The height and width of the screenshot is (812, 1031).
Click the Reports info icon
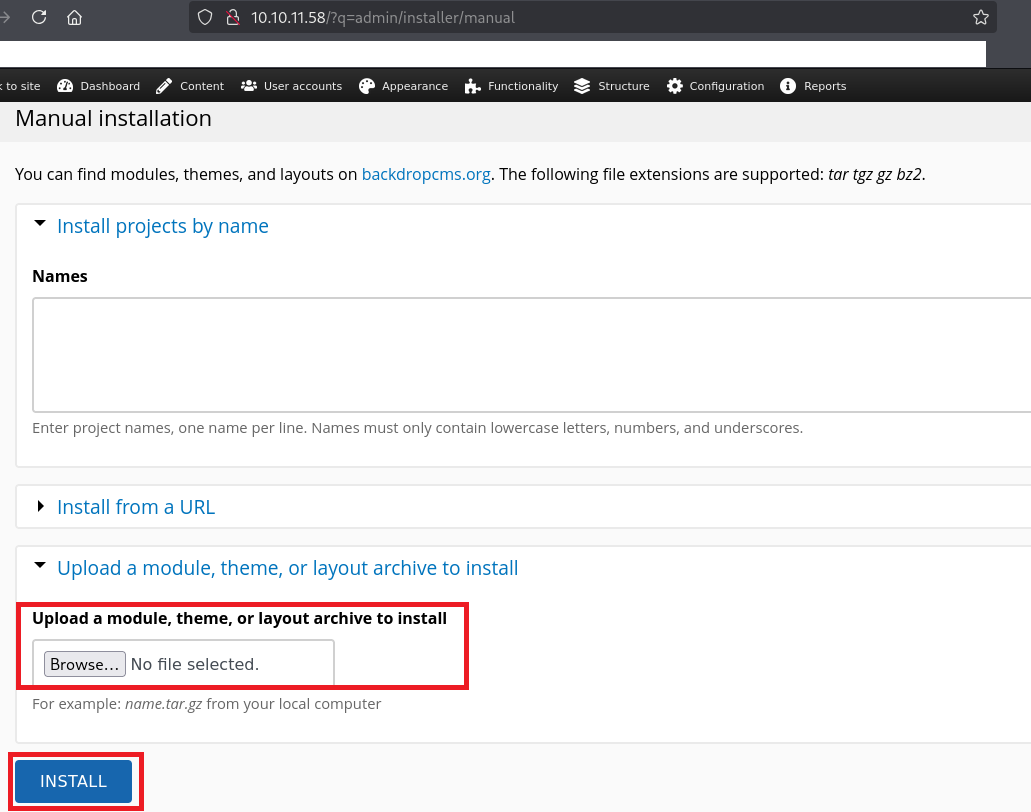[x=788, y=86]
